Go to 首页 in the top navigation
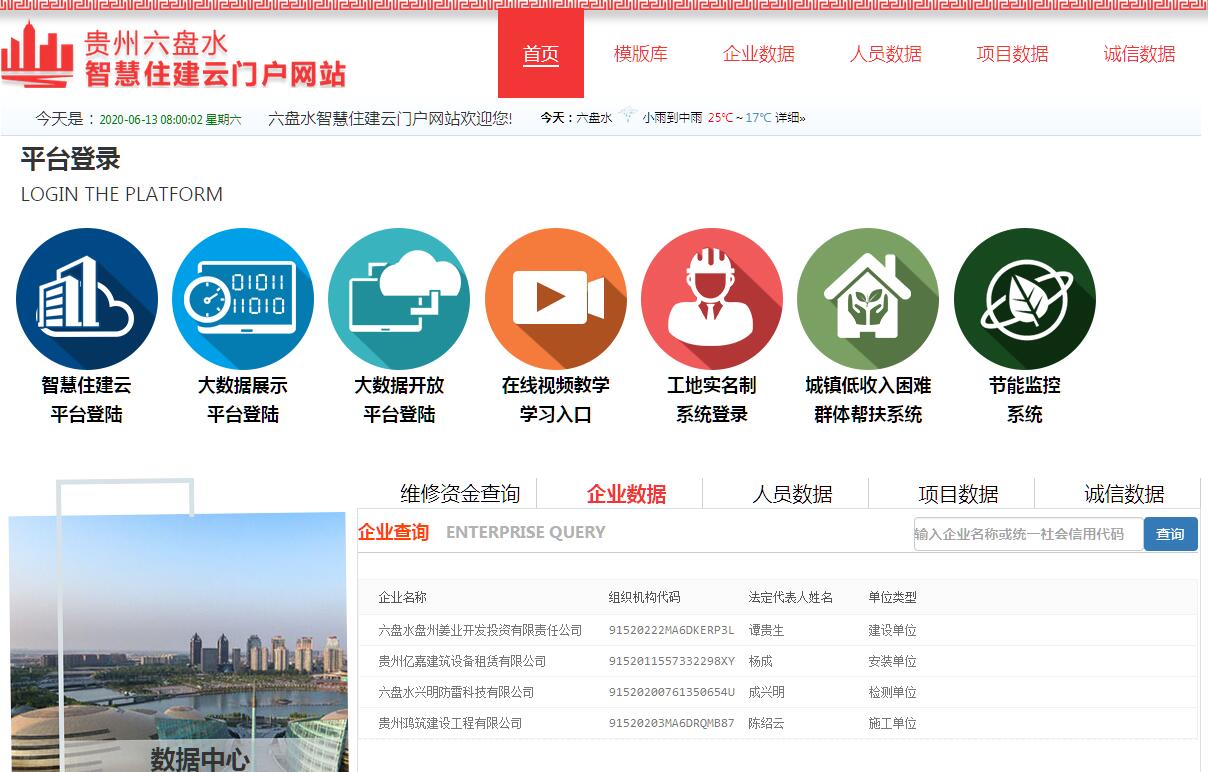Viewport: 1208px width, 772px height. pyautogui.click(x=541, y=54)
